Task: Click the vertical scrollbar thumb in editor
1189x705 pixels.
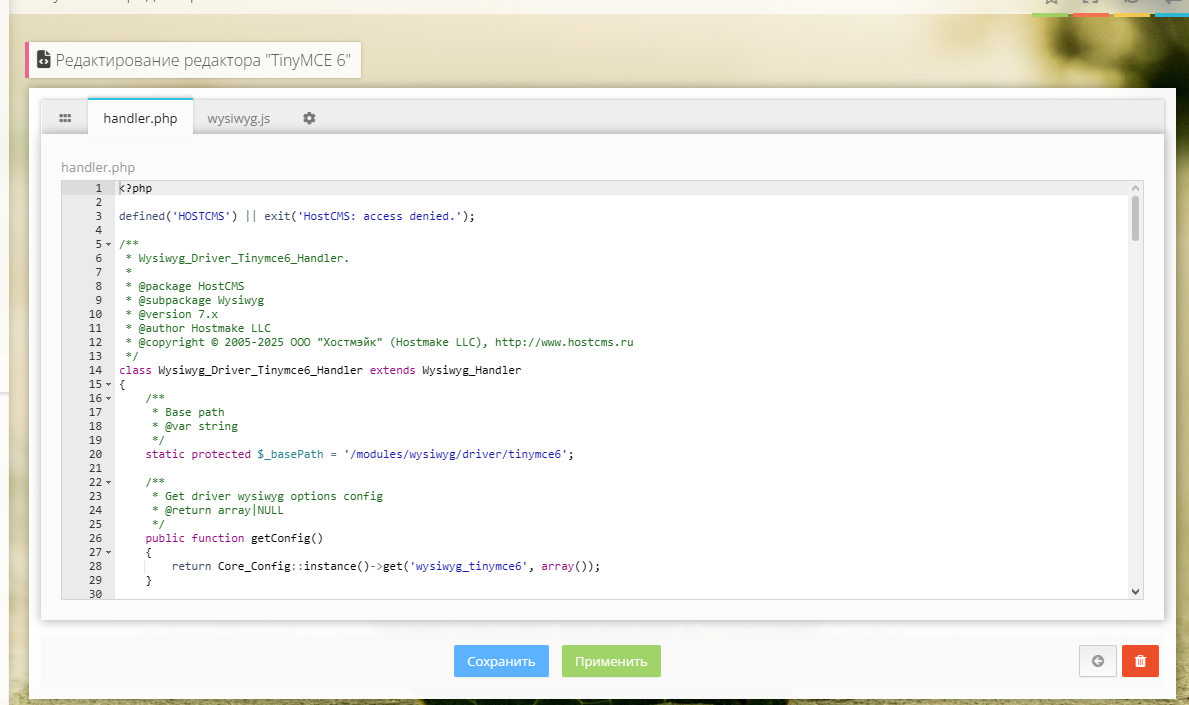Action: pyautogui.click(x=1135, y=218)
